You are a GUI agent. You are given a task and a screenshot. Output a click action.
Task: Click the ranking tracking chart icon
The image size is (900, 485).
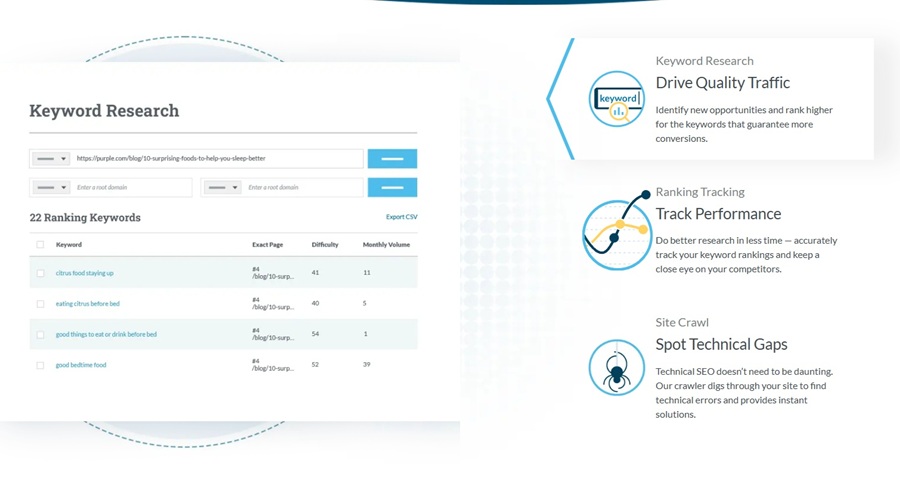(617, 230)
